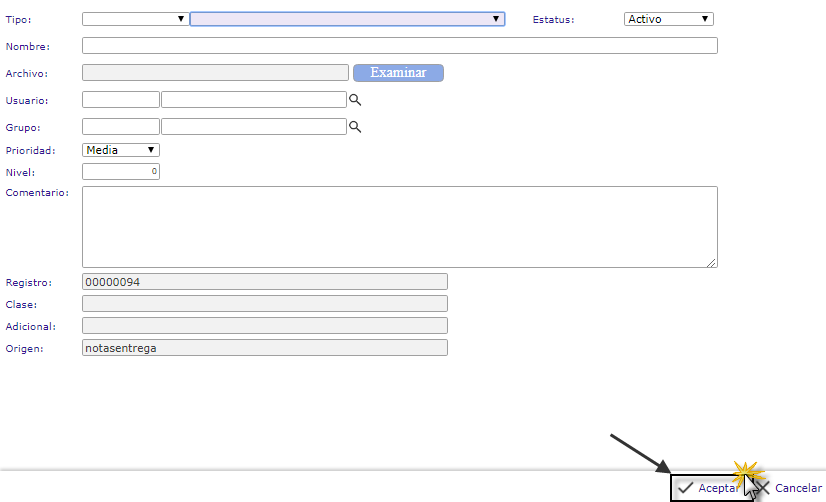Open the Prioridad dropdown showing Media
The height and width of the screenshot is (502, 826).
[121, 150]
